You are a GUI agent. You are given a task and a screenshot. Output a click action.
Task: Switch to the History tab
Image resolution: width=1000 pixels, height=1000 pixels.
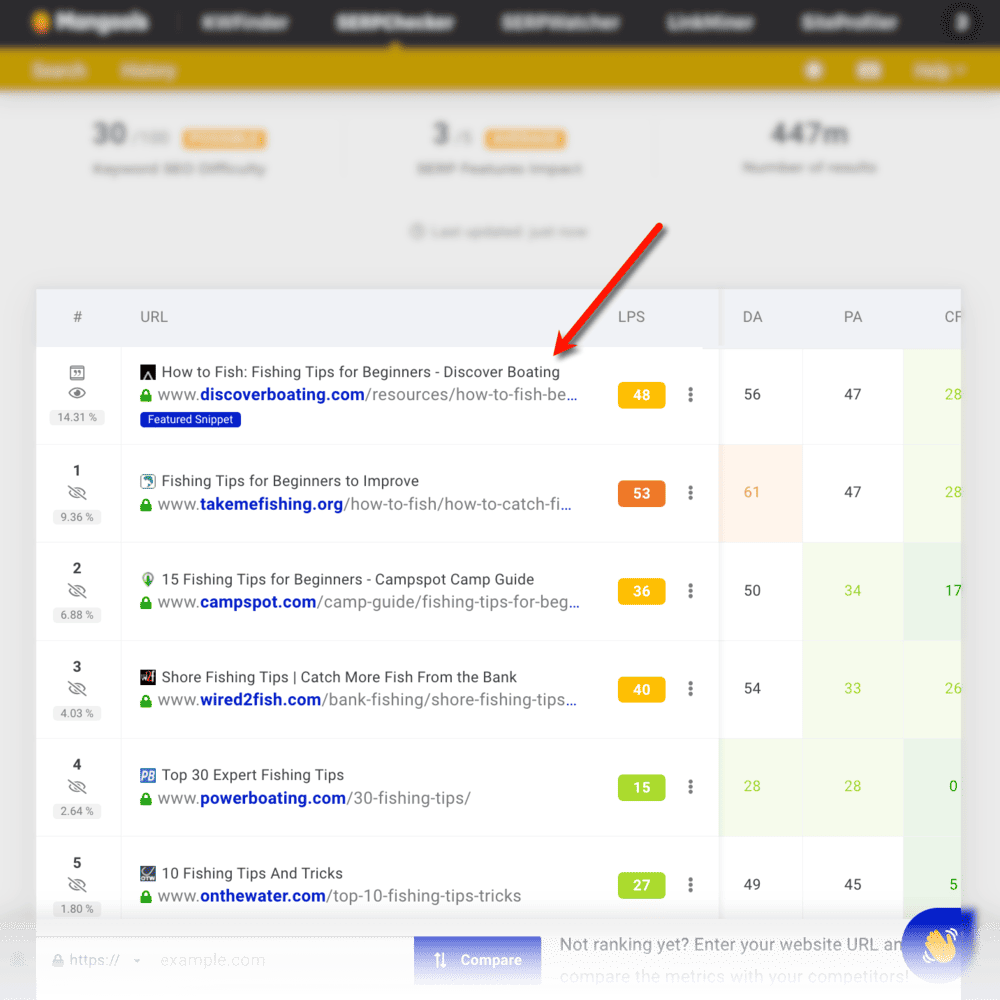(x=148, y=70)
